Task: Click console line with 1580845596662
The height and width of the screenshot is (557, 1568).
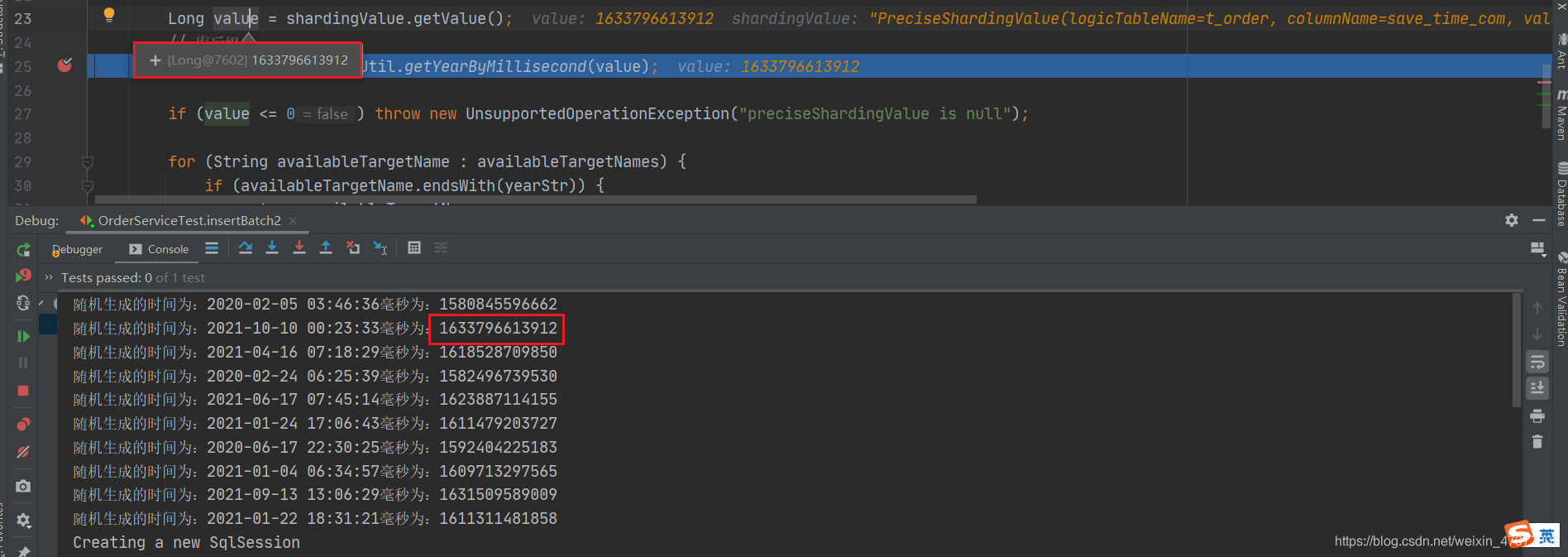Action: 315,305
